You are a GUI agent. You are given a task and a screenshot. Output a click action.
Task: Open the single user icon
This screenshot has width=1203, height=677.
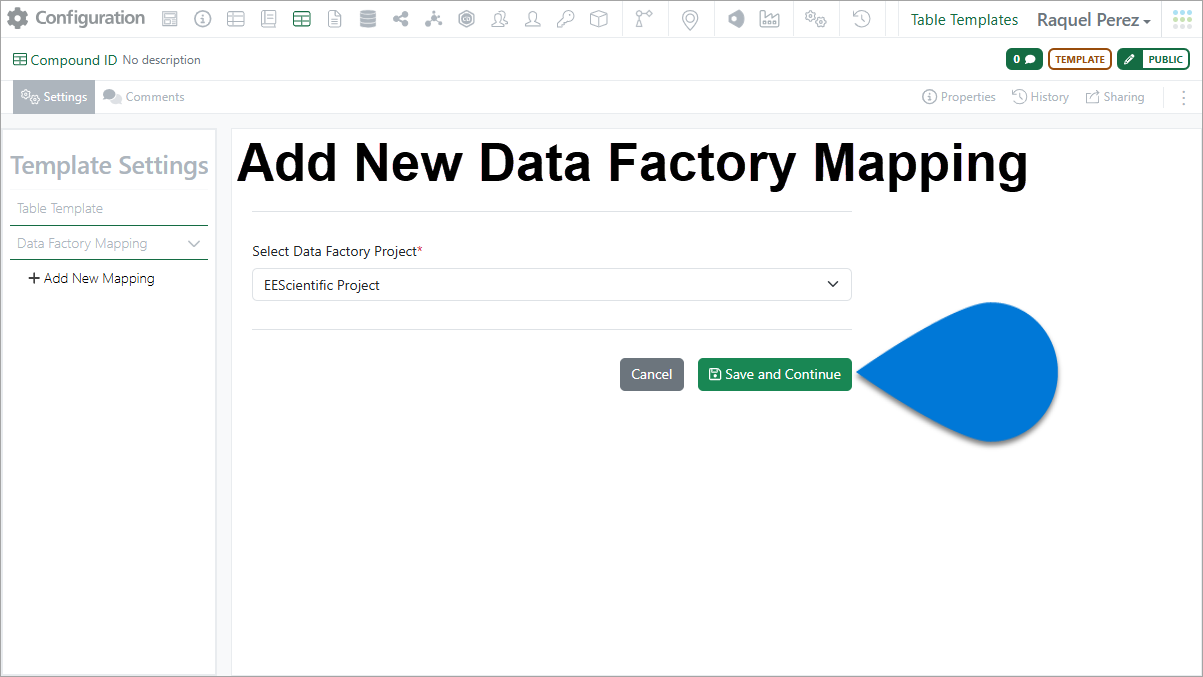[533, 19]
